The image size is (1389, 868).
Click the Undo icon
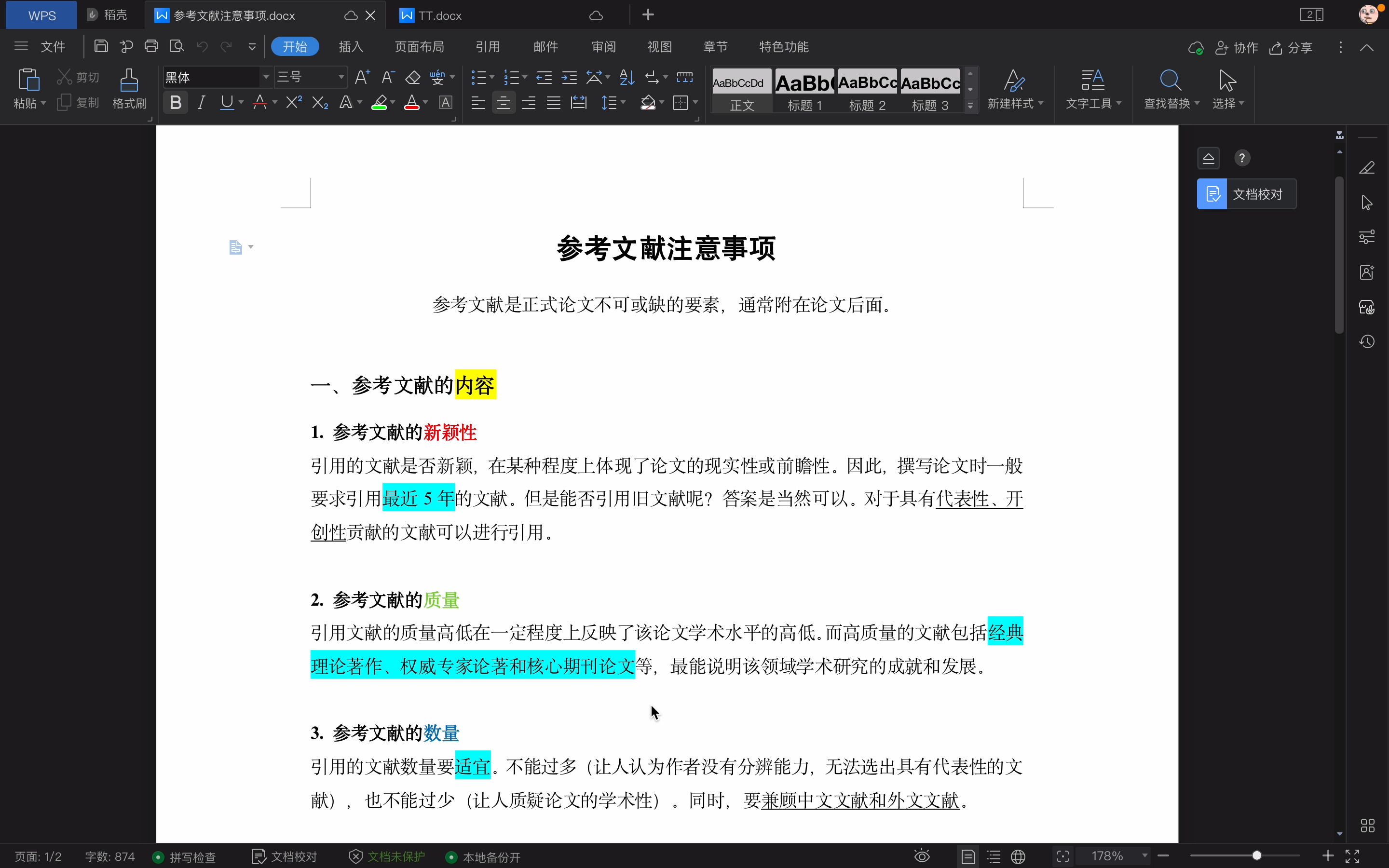[201, 46]
